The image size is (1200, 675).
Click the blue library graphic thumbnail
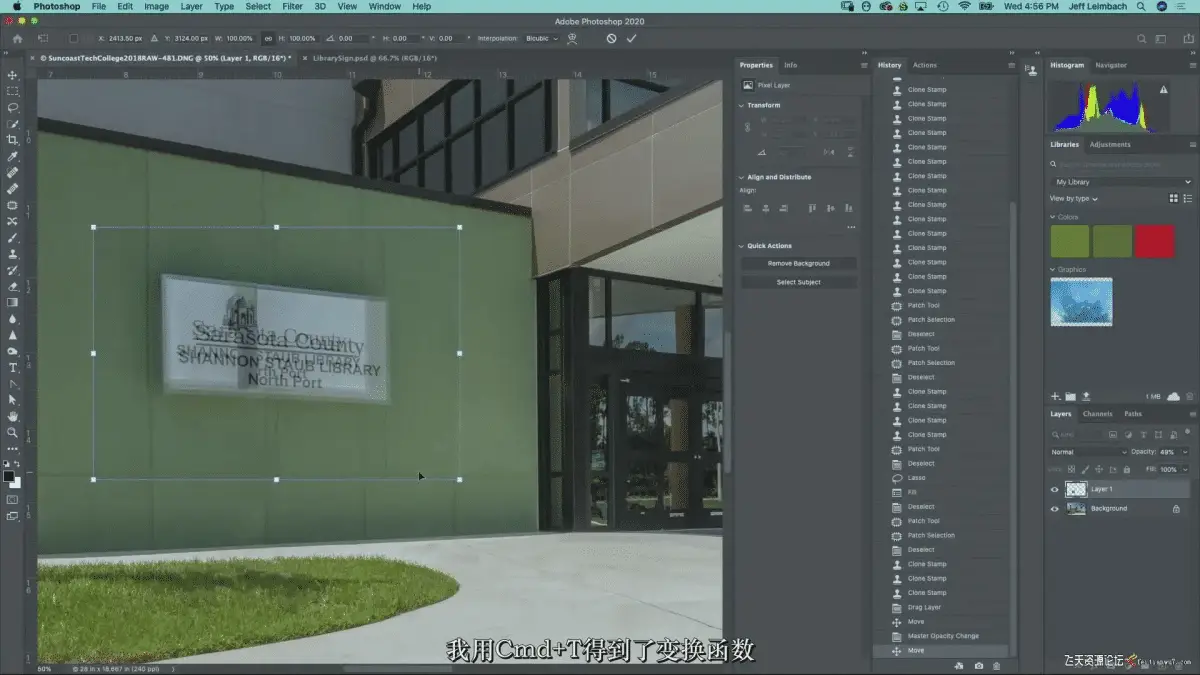coord(1081,302)
